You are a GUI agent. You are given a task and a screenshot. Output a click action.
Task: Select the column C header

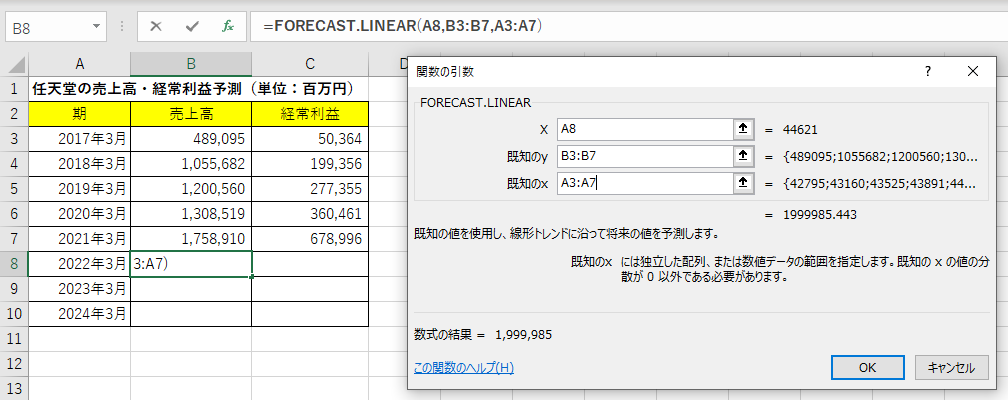310,64
